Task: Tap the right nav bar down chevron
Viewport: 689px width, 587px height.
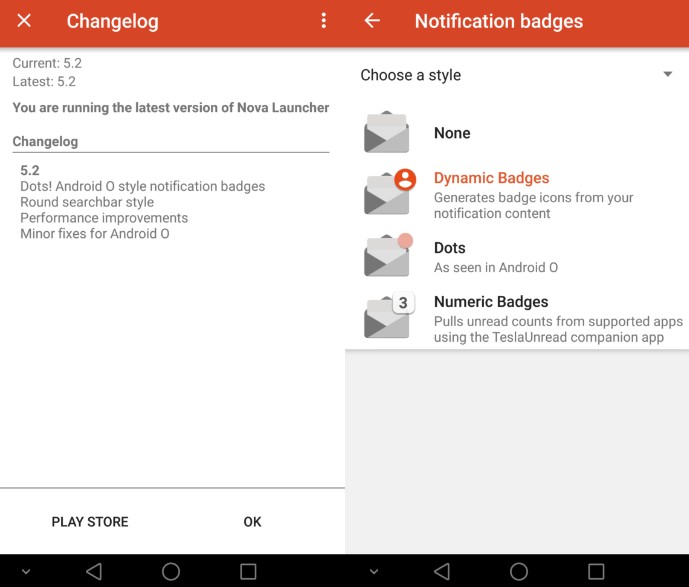Action: (374, 572)
